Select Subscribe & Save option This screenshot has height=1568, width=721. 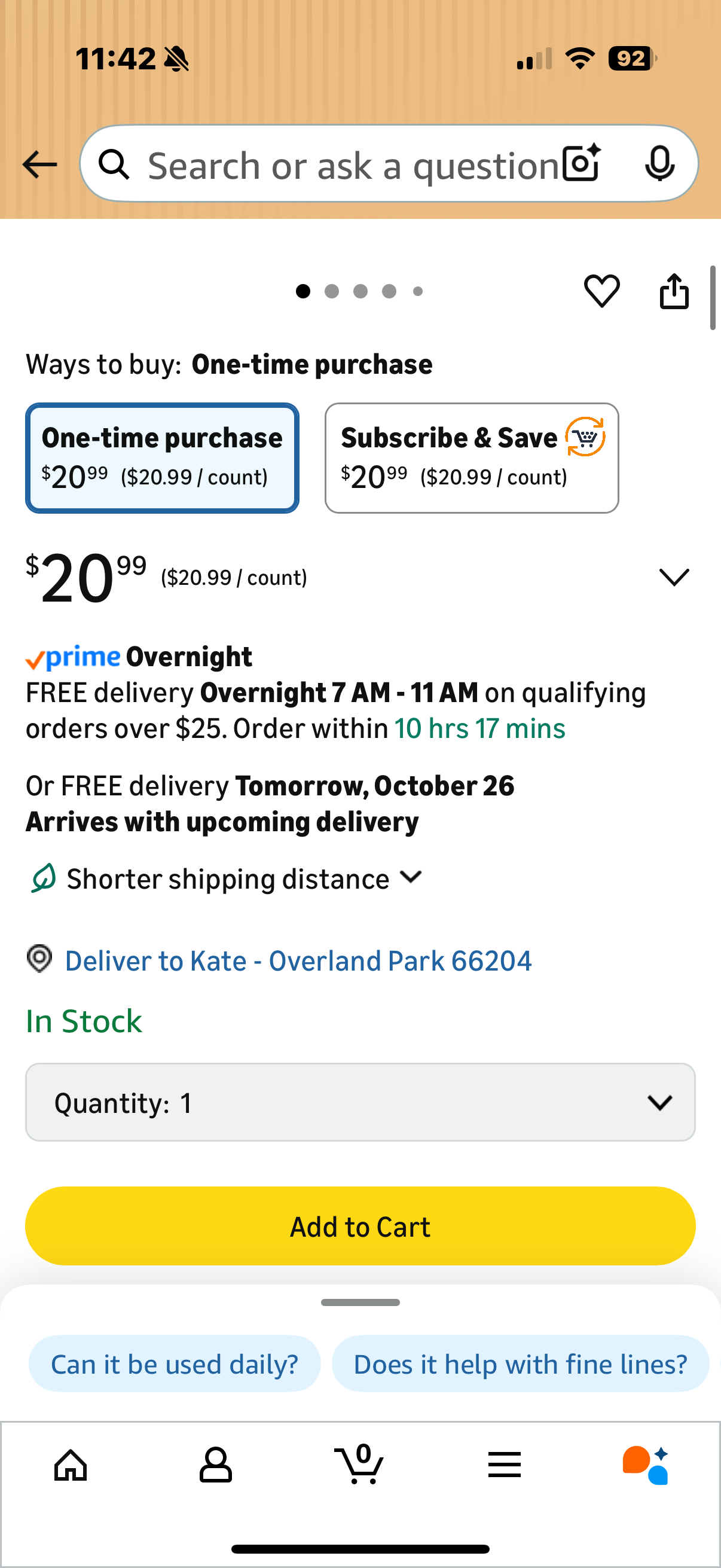tap(472, 457)
